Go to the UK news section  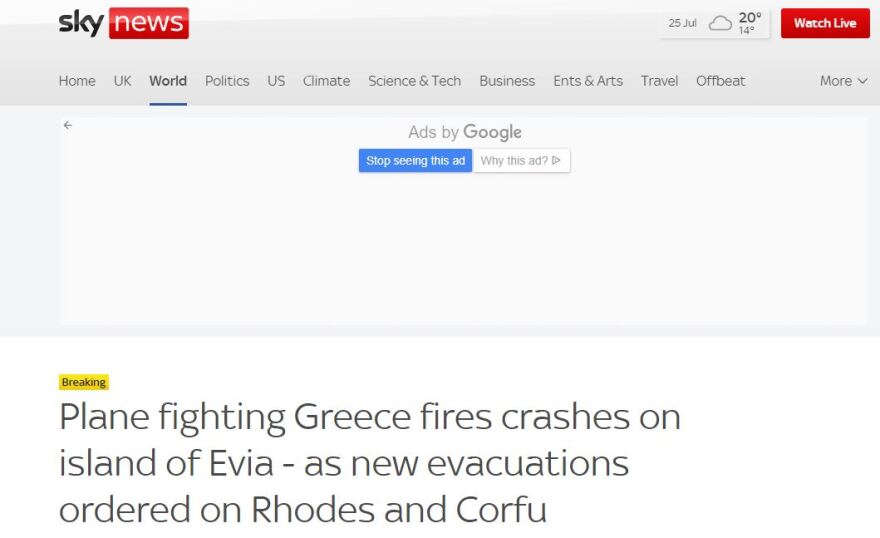[122, 81]
